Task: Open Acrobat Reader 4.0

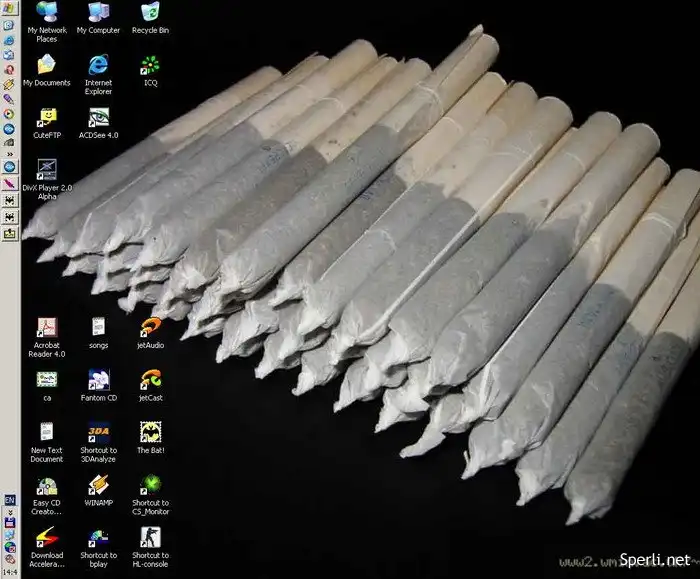Action: coord(46,328)
